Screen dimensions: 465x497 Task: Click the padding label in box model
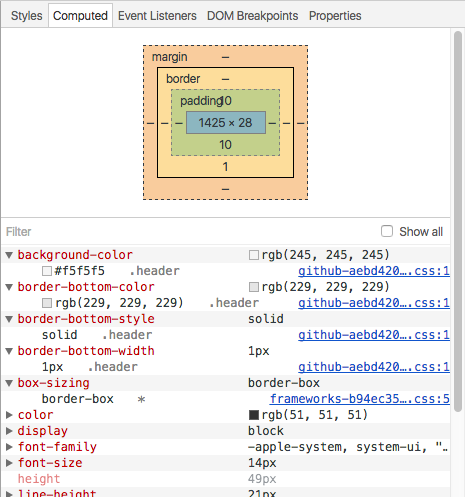point(201,101)
